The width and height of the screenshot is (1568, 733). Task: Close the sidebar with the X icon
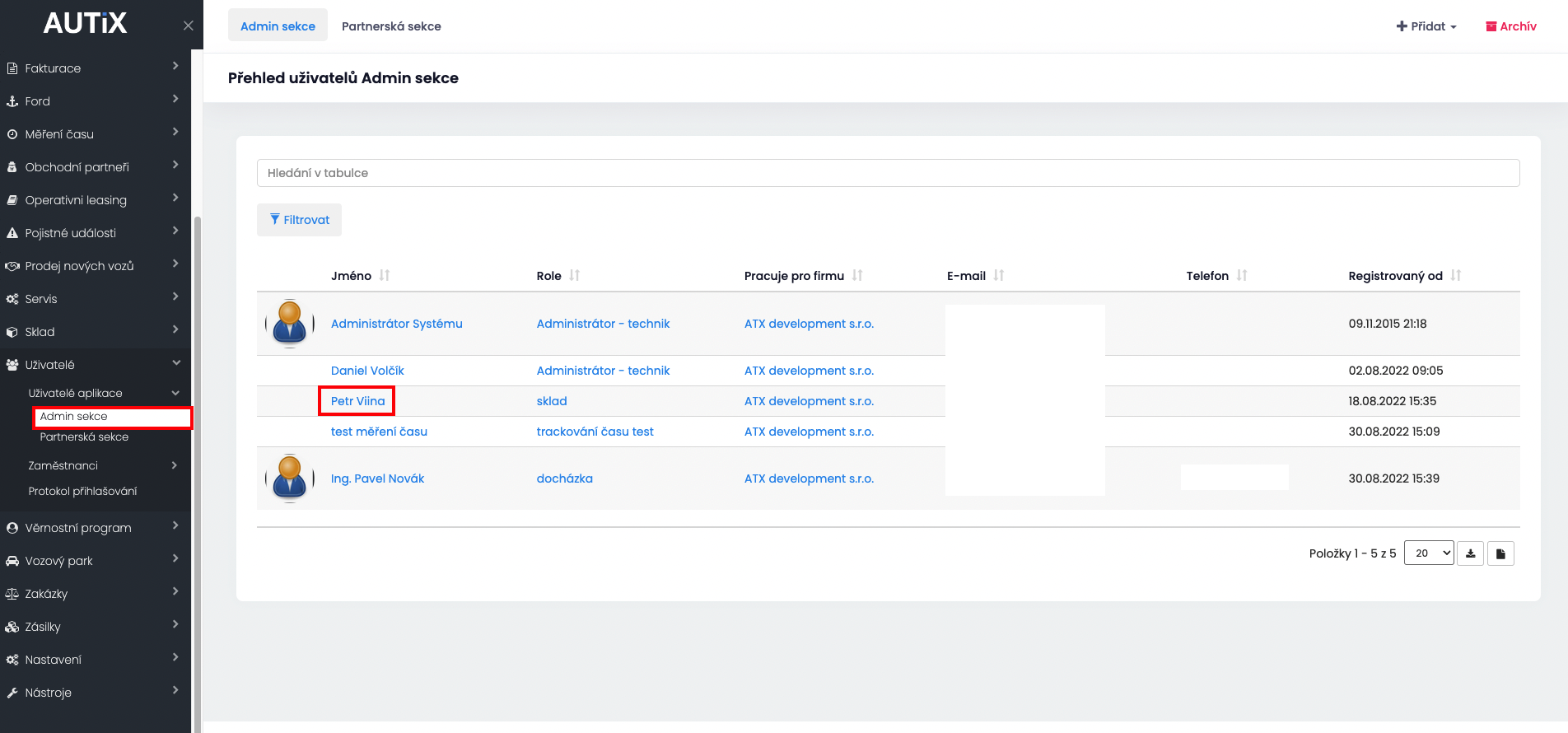[x=188, y=26]
